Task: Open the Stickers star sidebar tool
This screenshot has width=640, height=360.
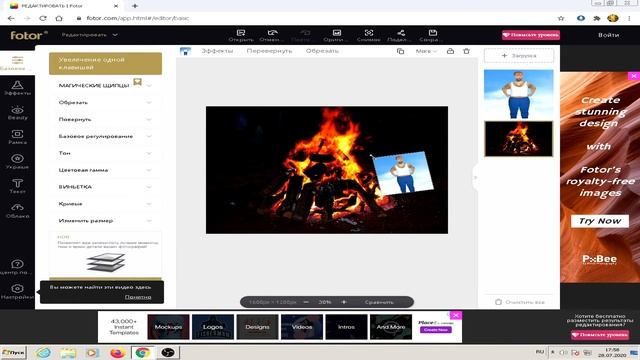Action: pos(17,162)
